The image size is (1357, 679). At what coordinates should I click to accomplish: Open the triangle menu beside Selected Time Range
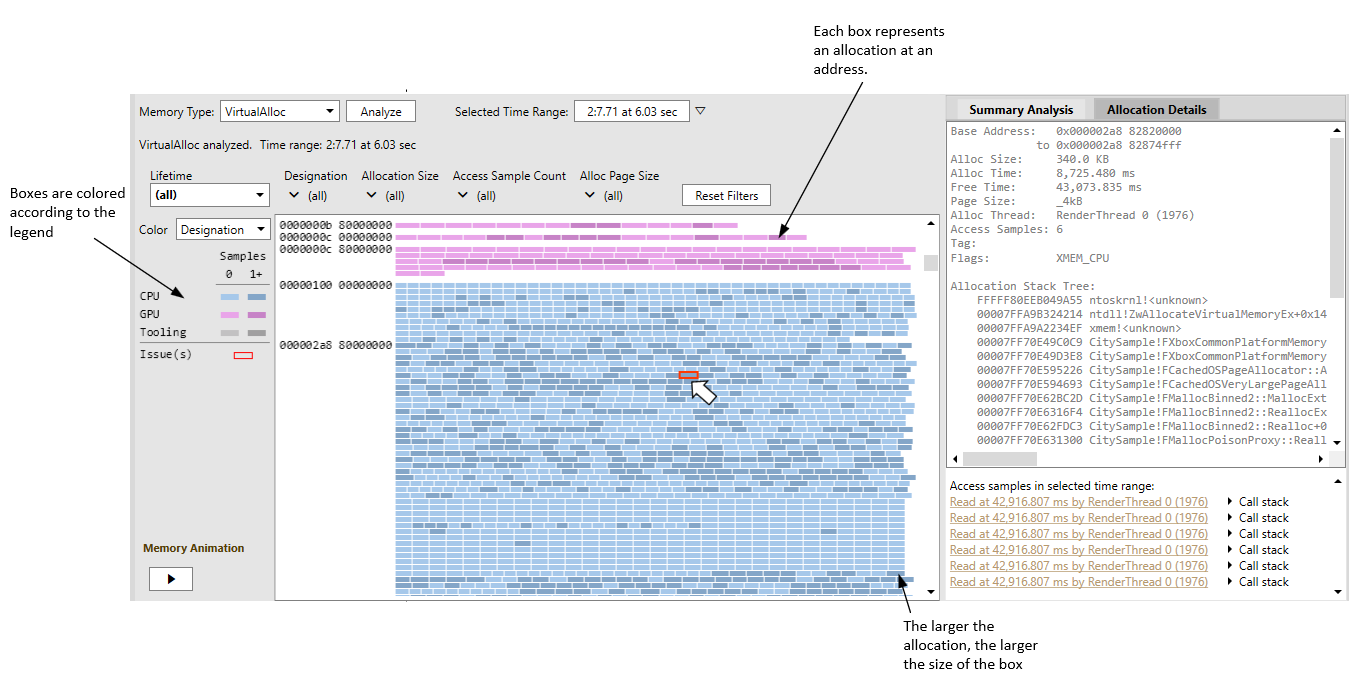tap(700, 111)
